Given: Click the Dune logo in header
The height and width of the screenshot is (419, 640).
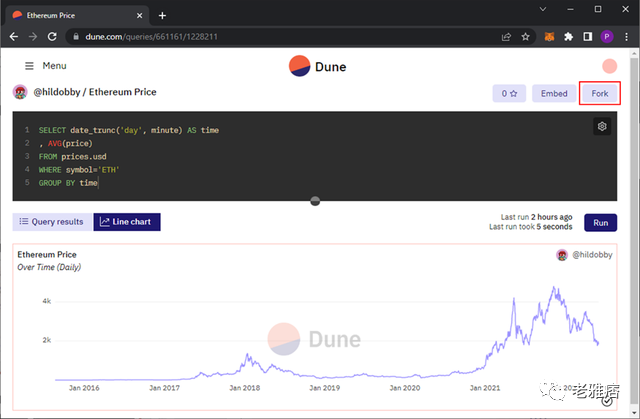Looking at the screenshot, I should [319, 66].
